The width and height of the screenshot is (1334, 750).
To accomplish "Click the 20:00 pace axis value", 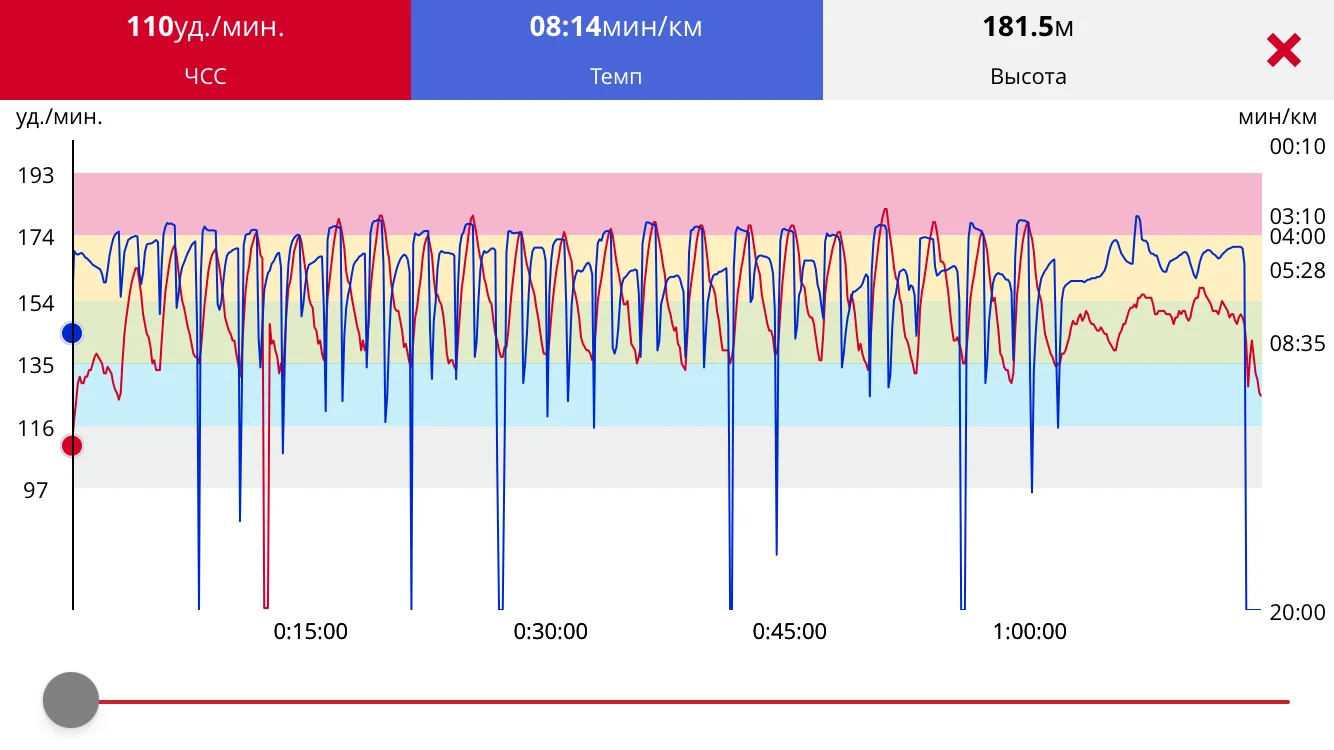I will [x=1297, y=612].
